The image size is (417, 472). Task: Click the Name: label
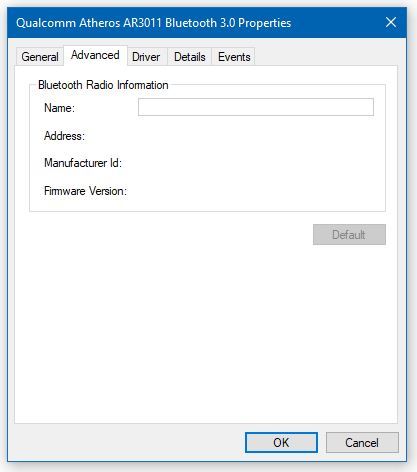coord(60,108)
